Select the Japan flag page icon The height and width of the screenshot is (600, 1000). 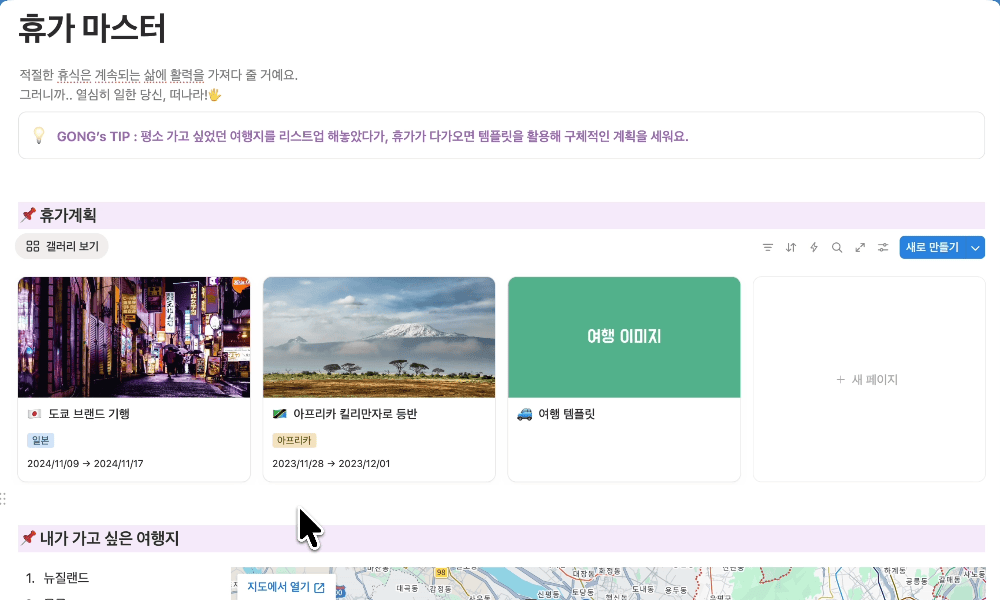pos(34,414)
